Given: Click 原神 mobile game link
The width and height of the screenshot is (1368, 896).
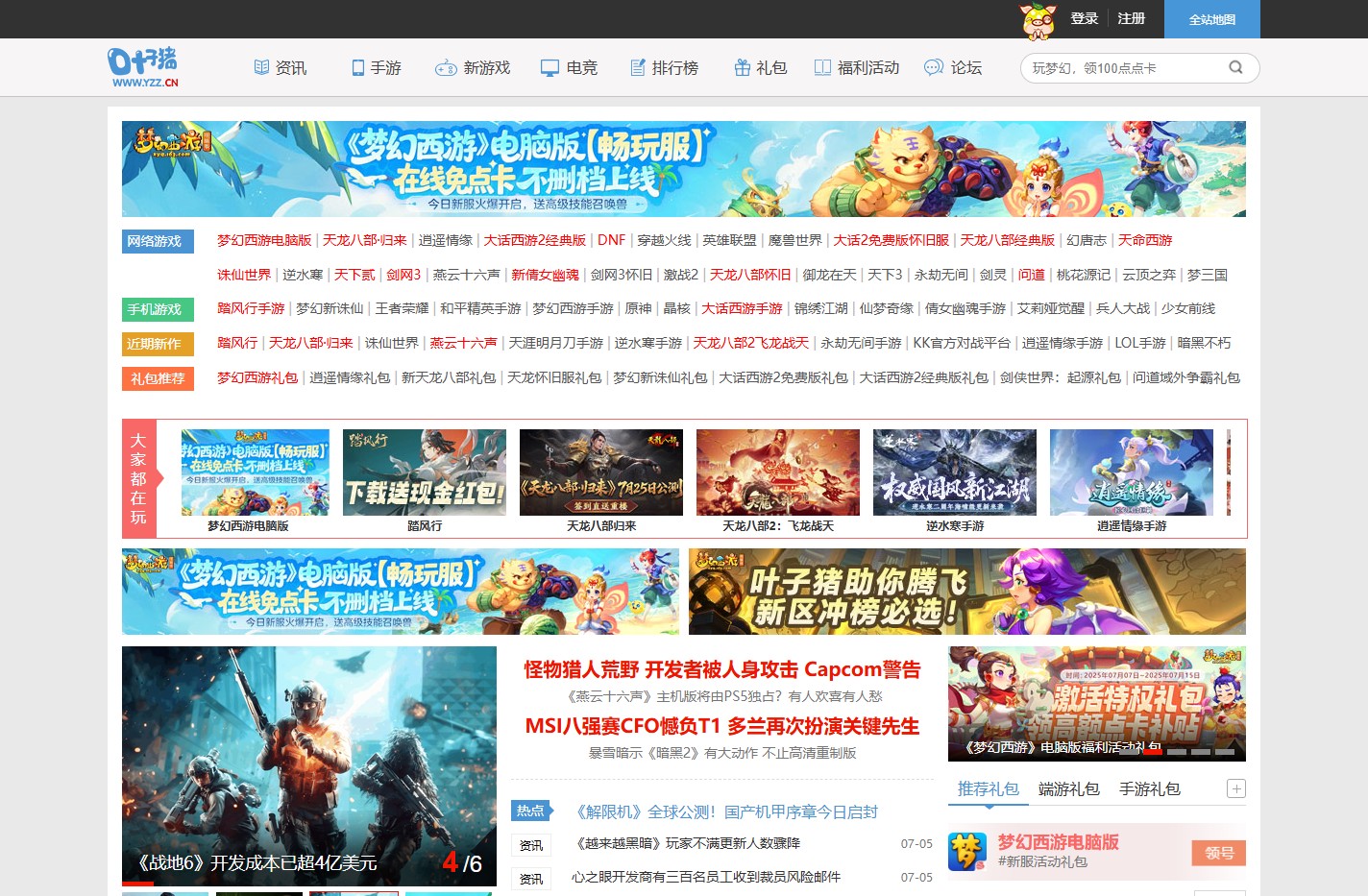Looking at the screenshot, I should coord(638,308).
